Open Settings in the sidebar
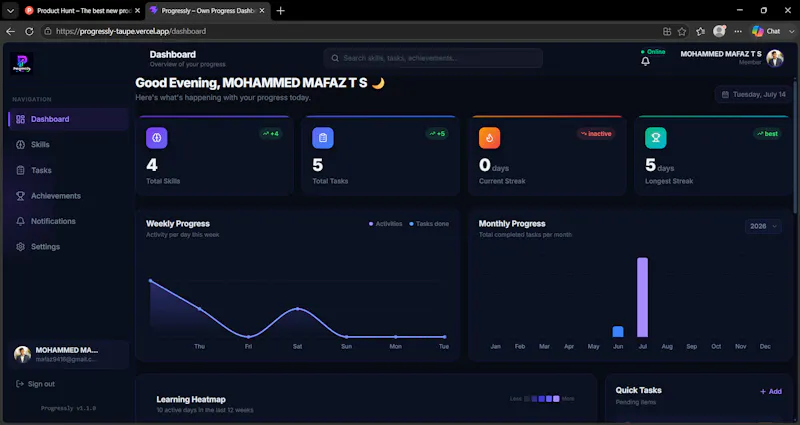The image size is (800, 425). click(x=68, y=246)
